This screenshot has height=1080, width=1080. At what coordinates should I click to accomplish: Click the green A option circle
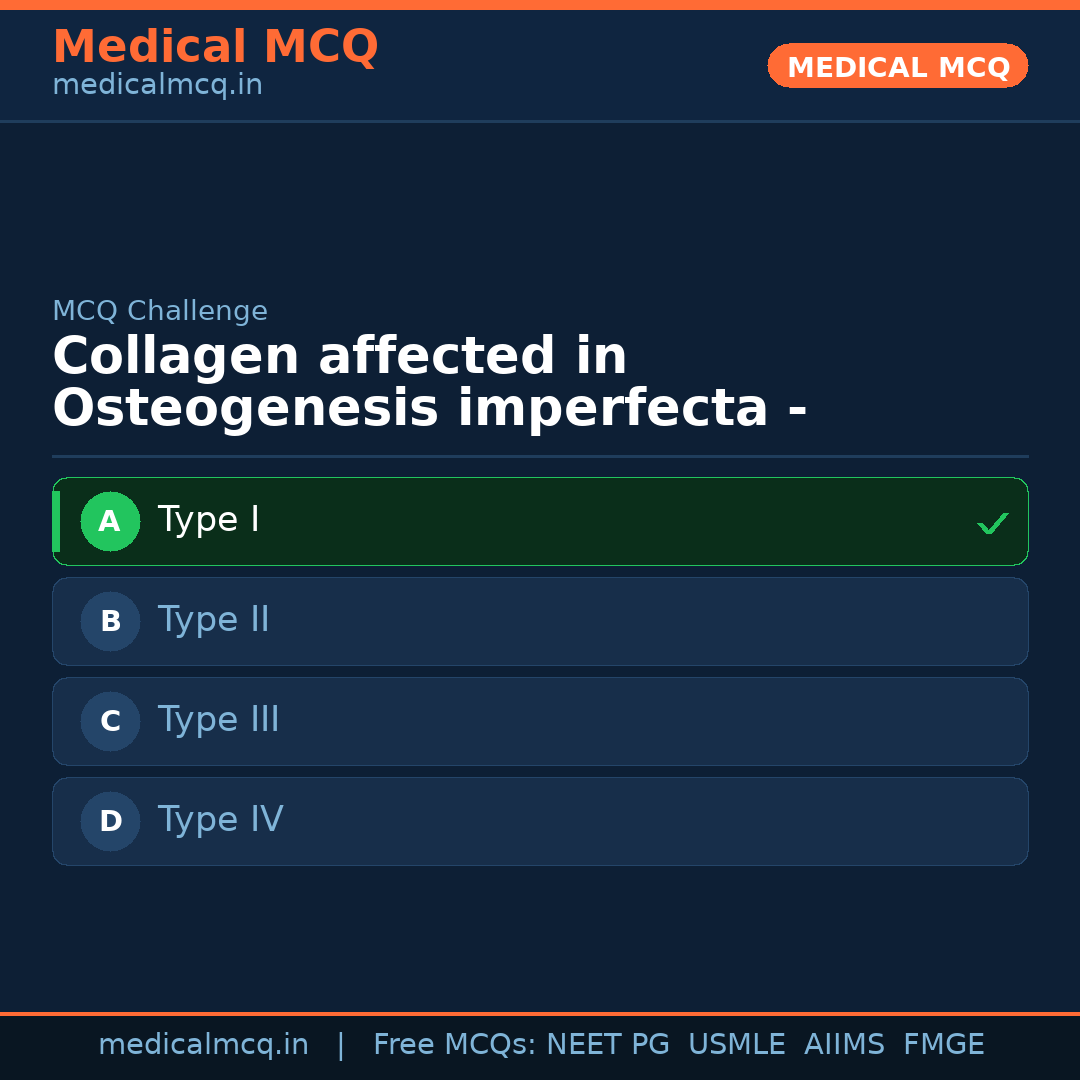(x=110, y=521)
